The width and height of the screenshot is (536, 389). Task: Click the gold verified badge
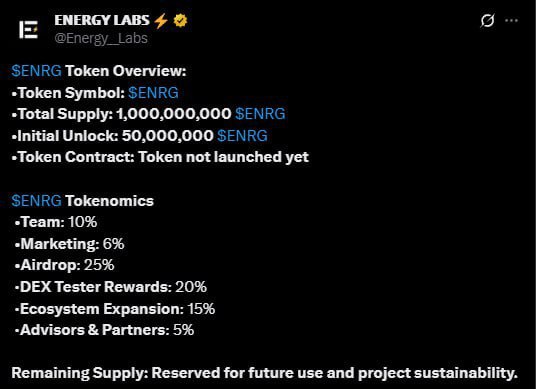180,21
